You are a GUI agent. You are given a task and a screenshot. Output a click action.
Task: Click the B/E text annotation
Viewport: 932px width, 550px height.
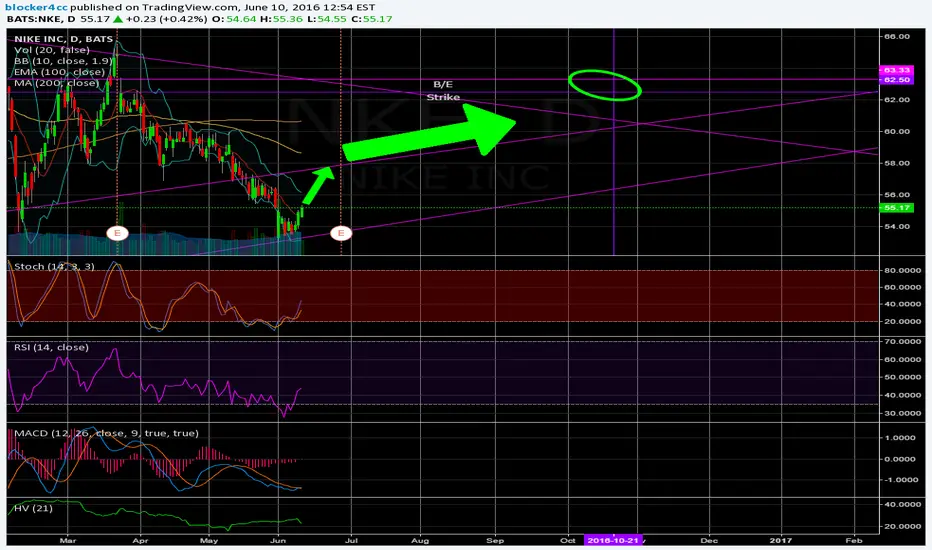click(x=443, y=84)
